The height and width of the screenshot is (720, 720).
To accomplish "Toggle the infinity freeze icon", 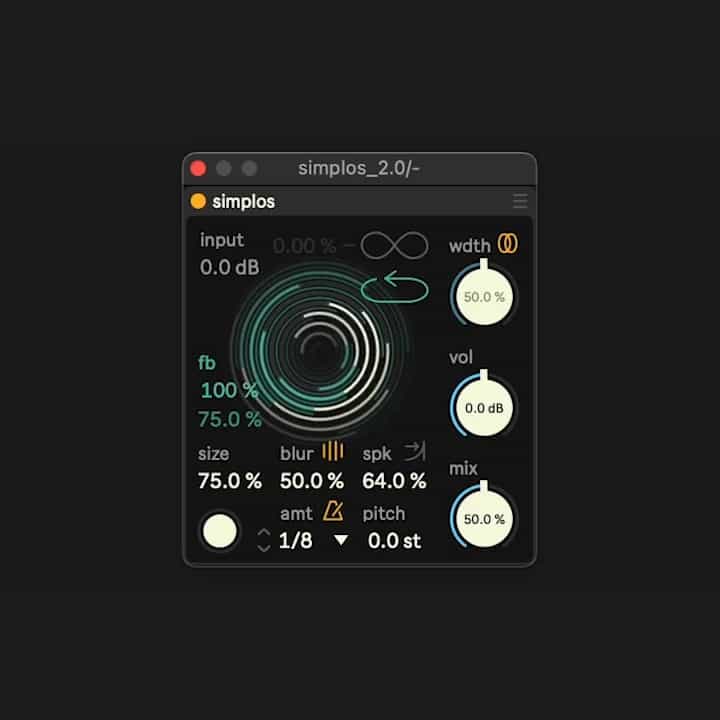I will [394, 246].
